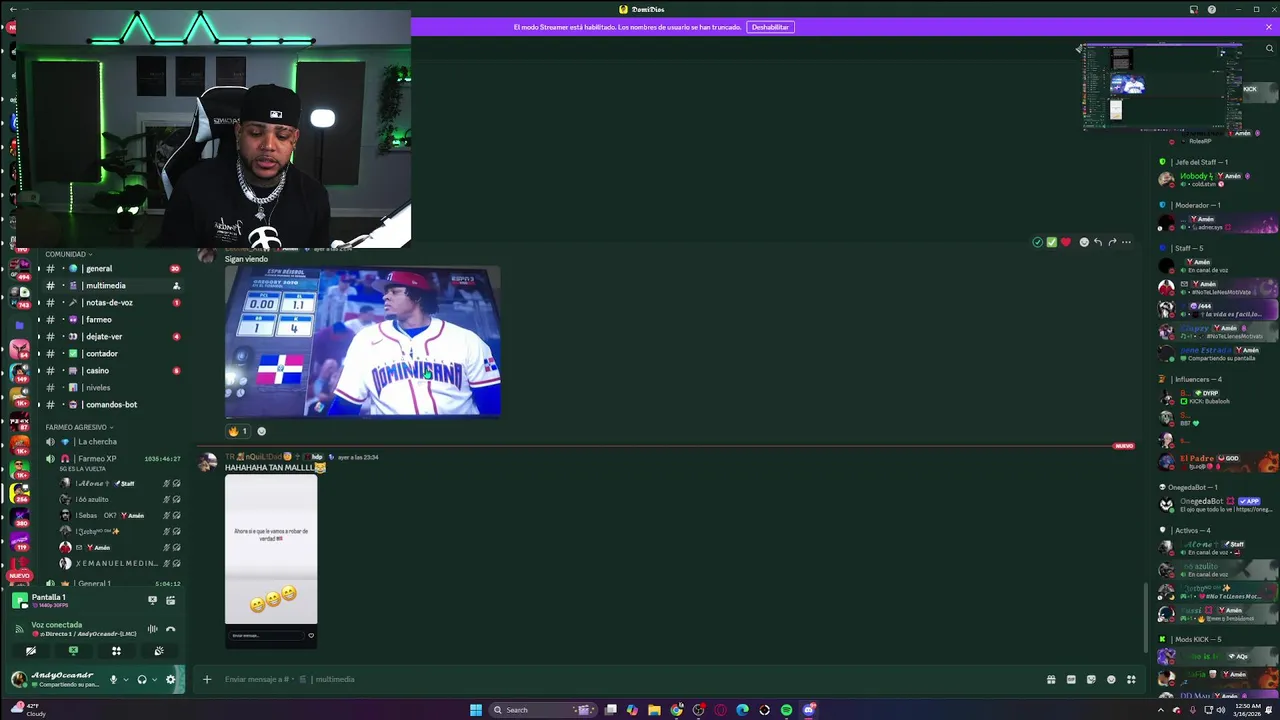Forward message via toolbar arrow

1112,242
